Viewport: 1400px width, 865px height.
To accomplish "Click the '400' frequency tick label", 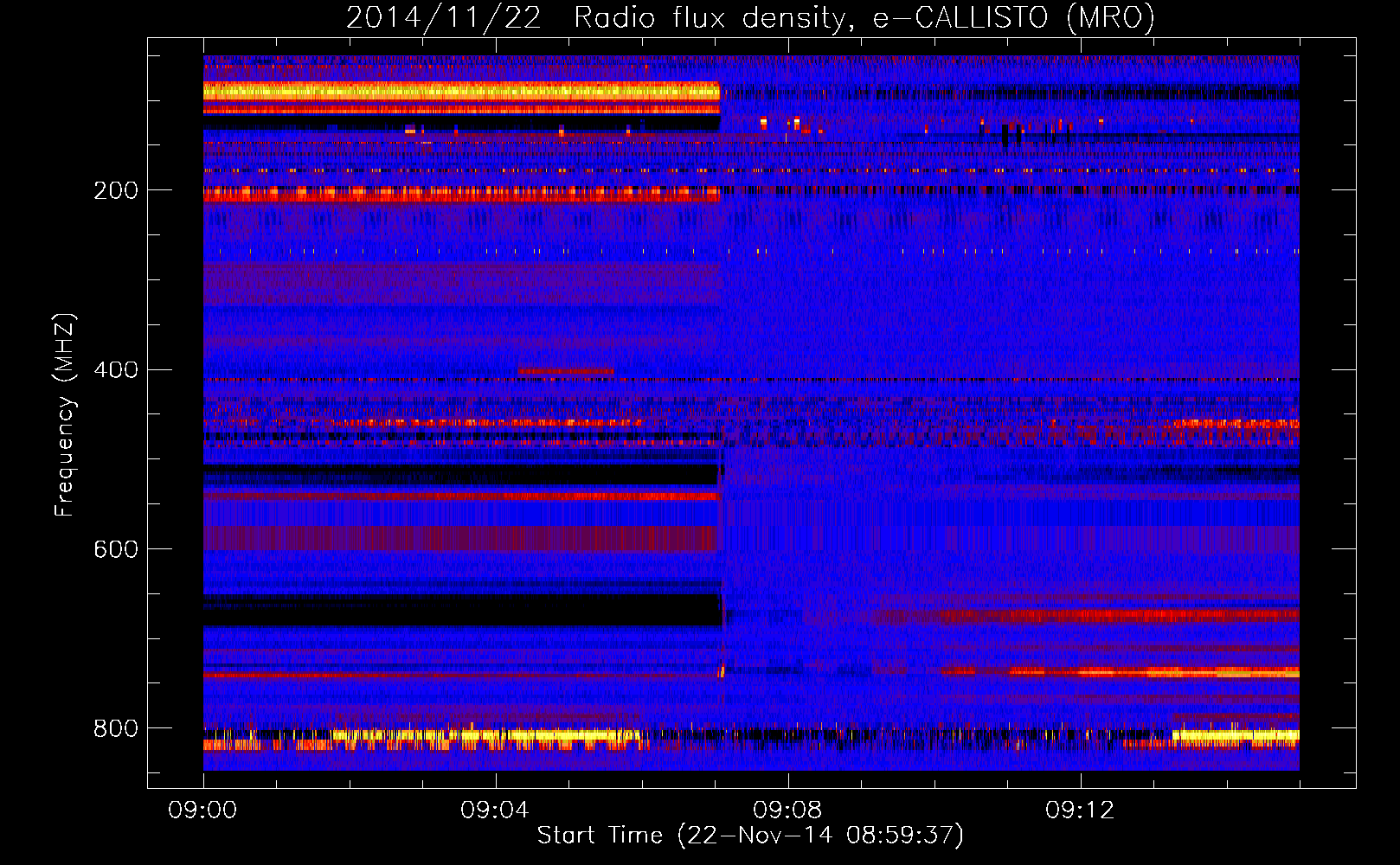I will [x=116, y=370].
